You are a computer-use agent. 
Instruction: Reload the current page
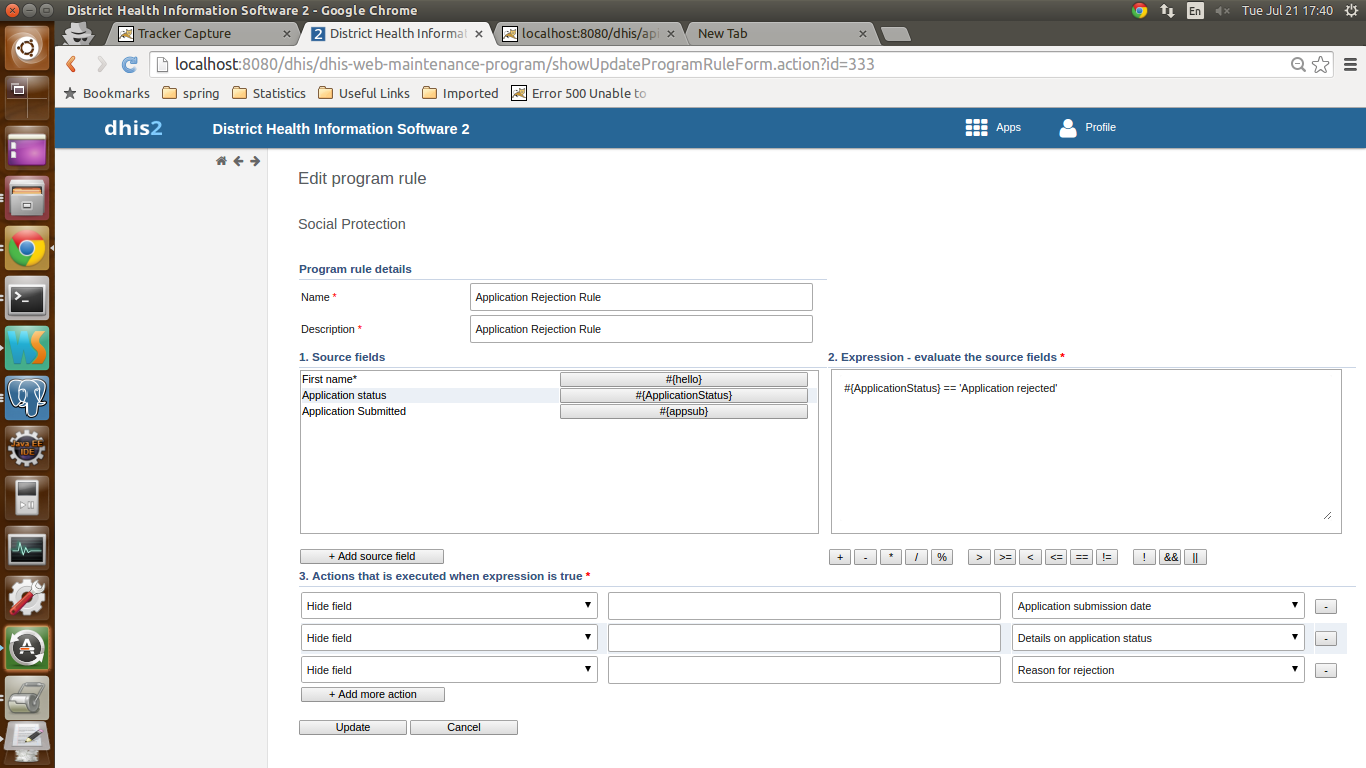click(x=129, y=64)
